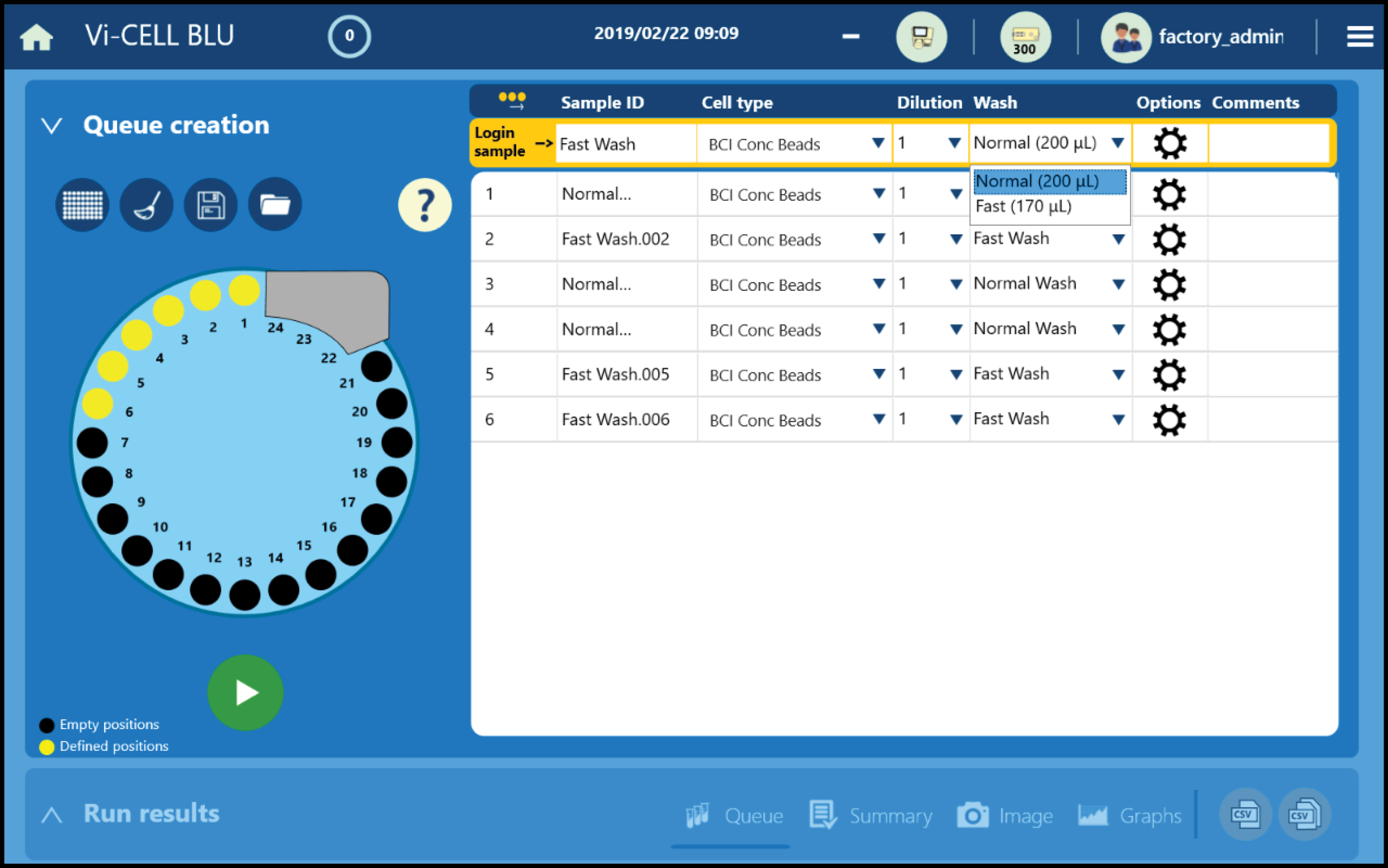Select carousel position 6 yellow circle
Viewport: 1388px width, 868px height.
[x=97, y=404]
